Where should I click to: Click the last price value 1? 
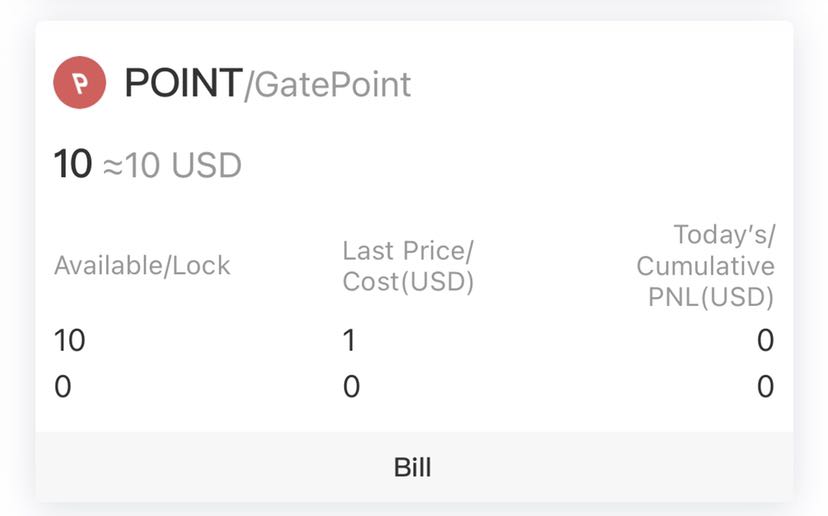click(349, 341)
